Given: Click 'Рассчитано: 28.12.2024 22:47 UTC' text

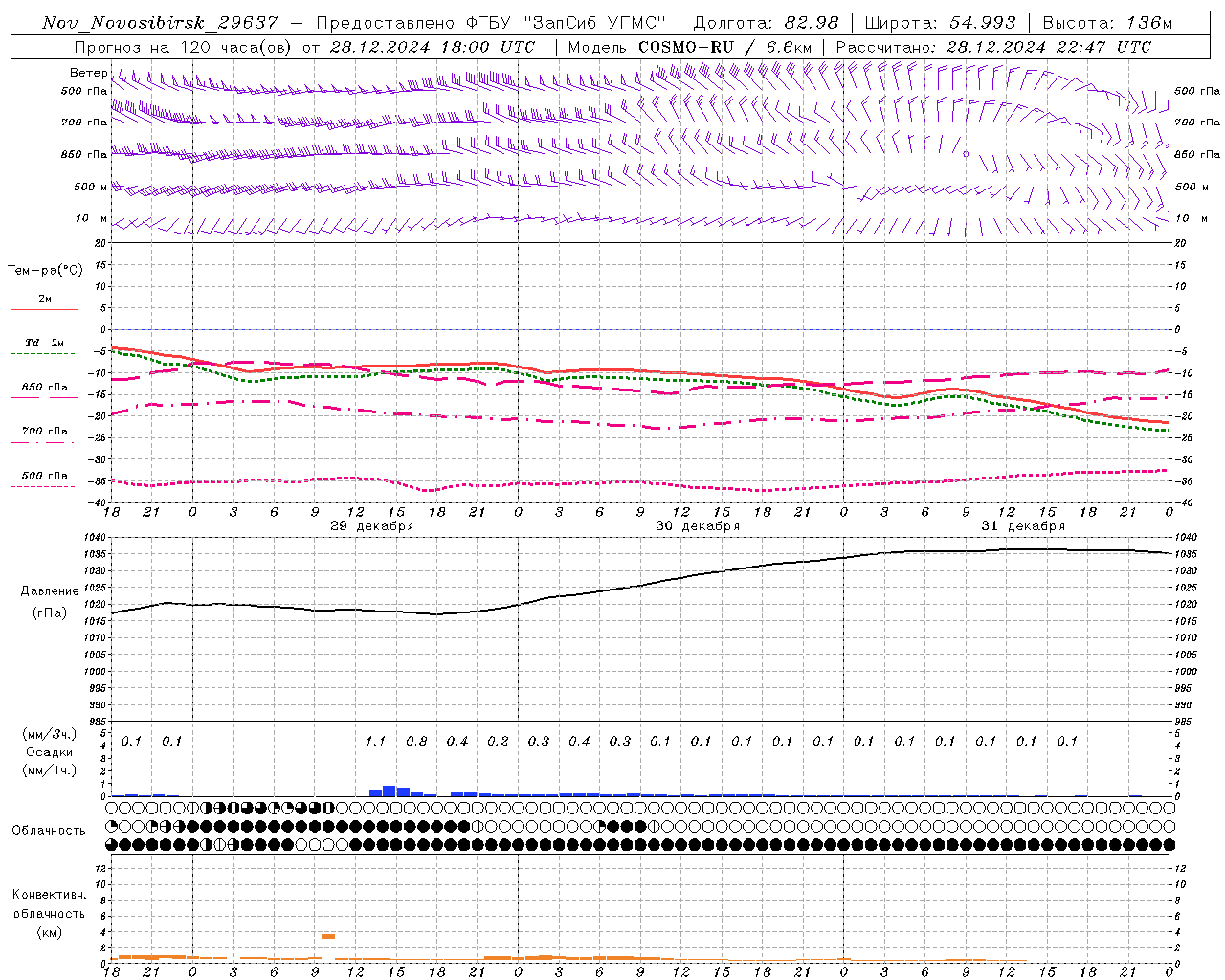Looking at the screenshot, I should (993, 47).
